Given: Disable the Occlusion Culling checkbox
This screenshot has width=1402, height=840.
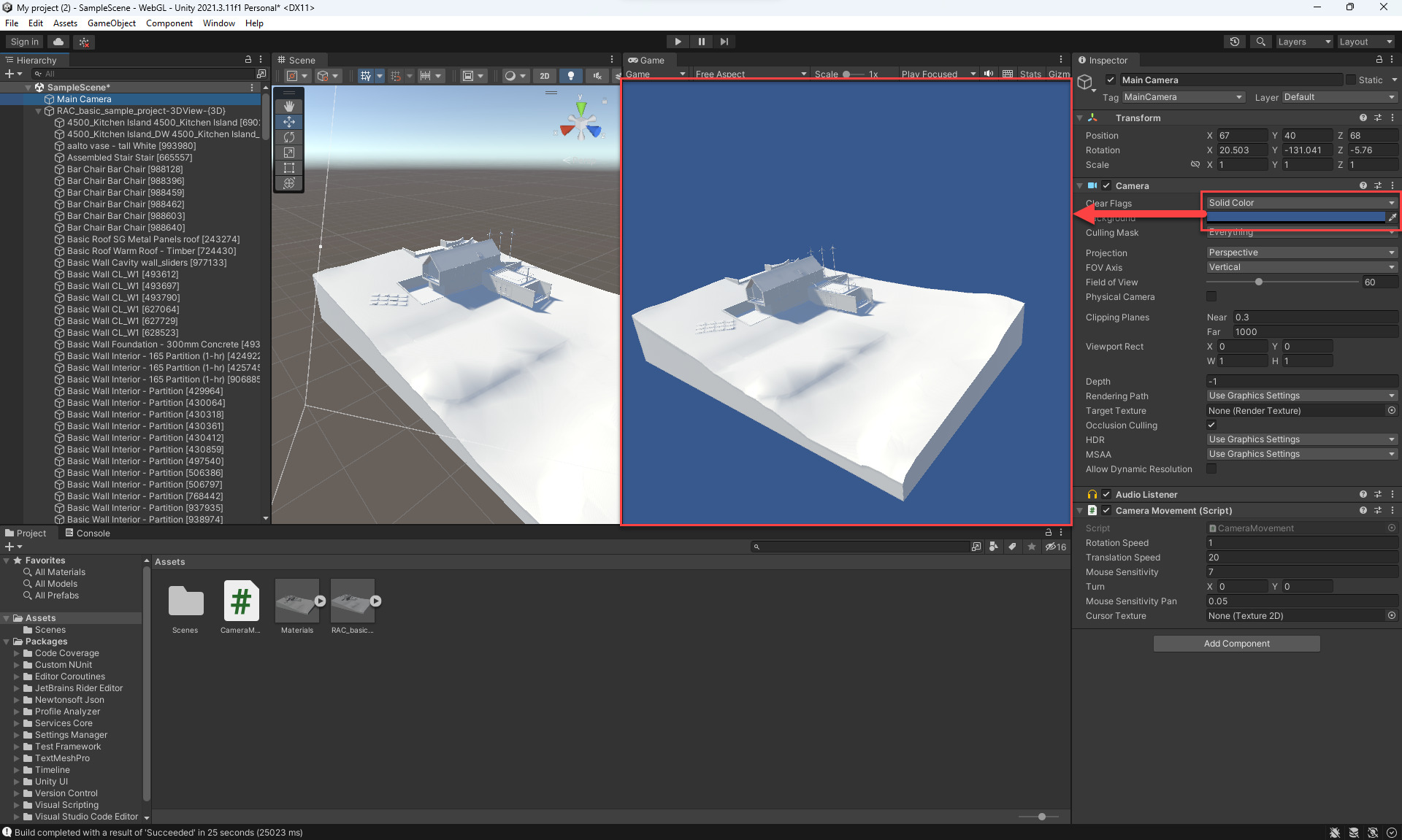Looking at the screenshot, I should pyautogui.click(x=1211, y=425).
